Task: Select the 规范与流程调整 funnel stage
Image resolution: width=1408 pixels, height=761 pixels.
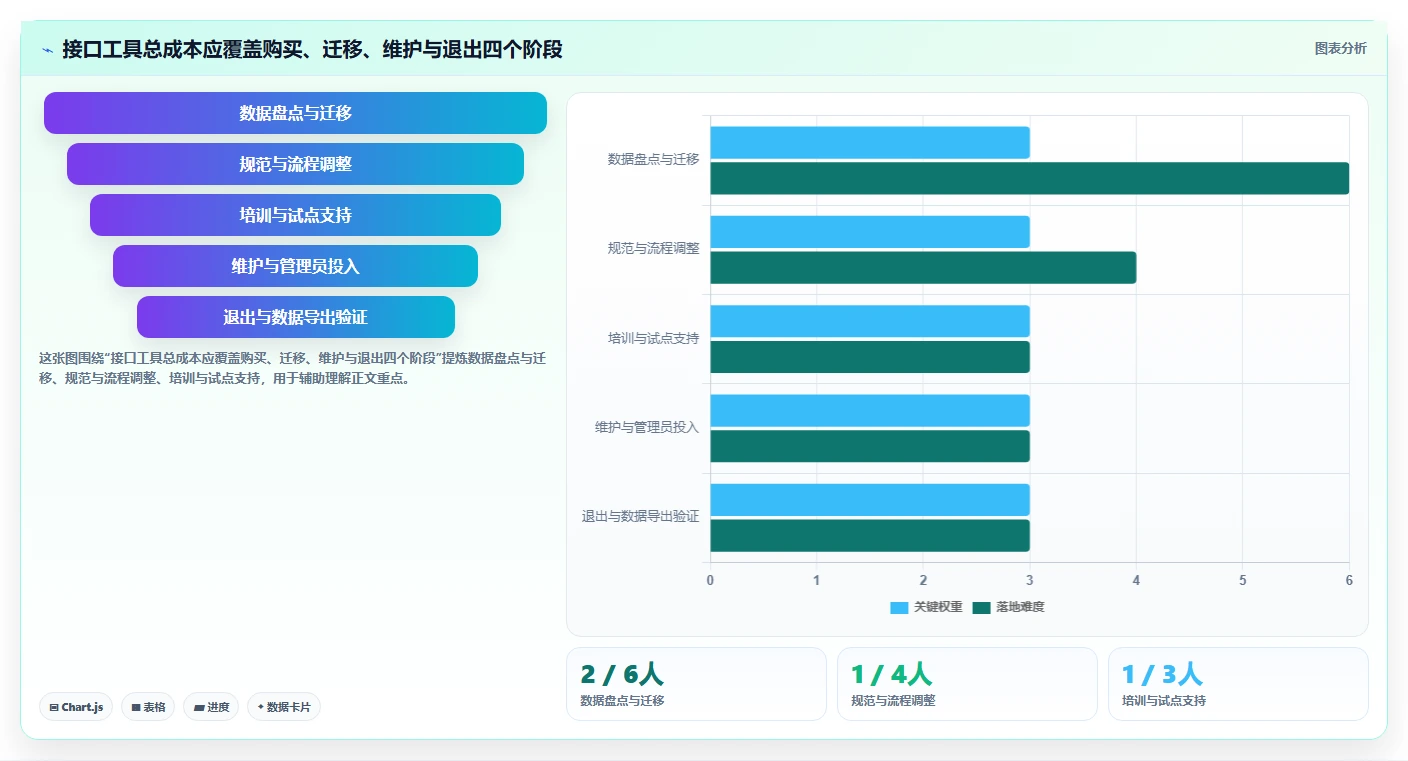Action: pyautogui.click(x=295, y=164)
